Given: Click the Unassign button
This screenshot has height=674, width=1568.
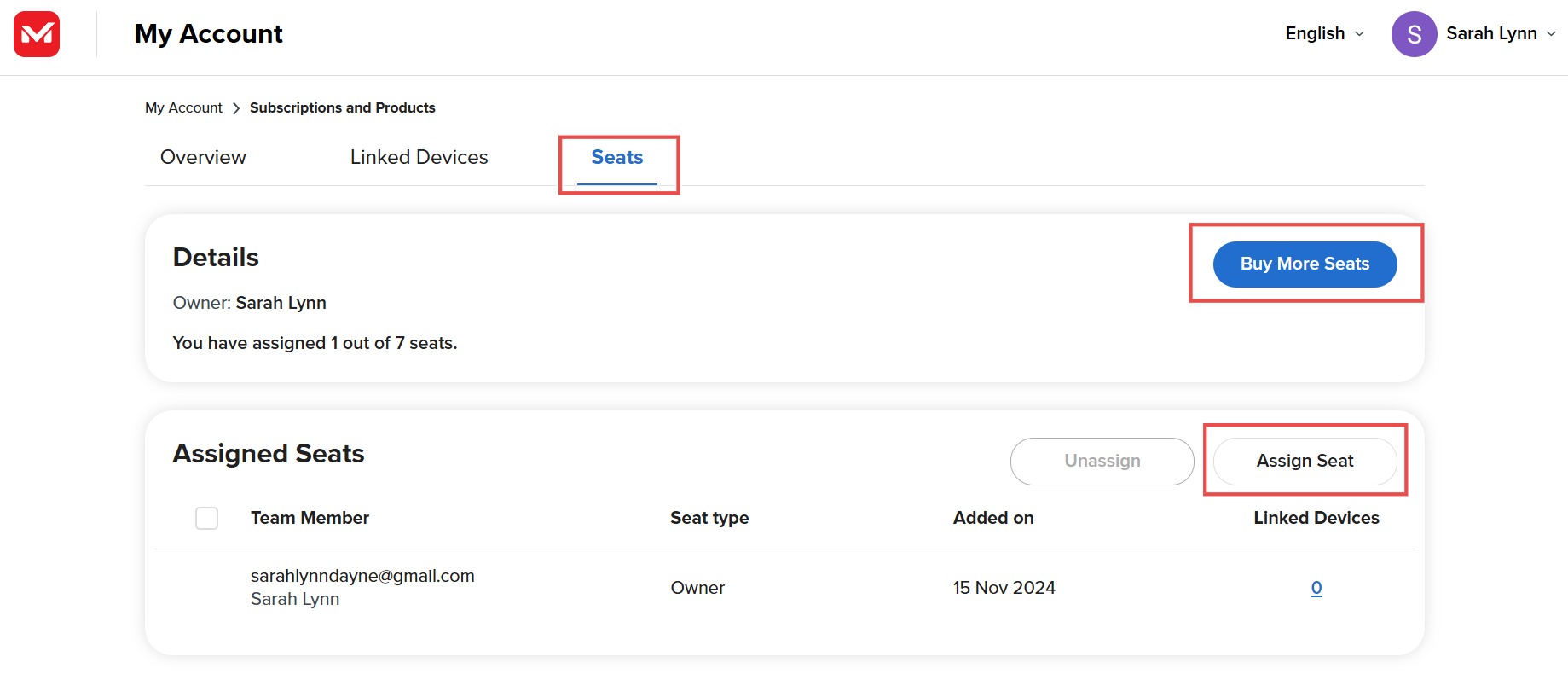Looking at the screenshot, I should [x=1102, y=461].
